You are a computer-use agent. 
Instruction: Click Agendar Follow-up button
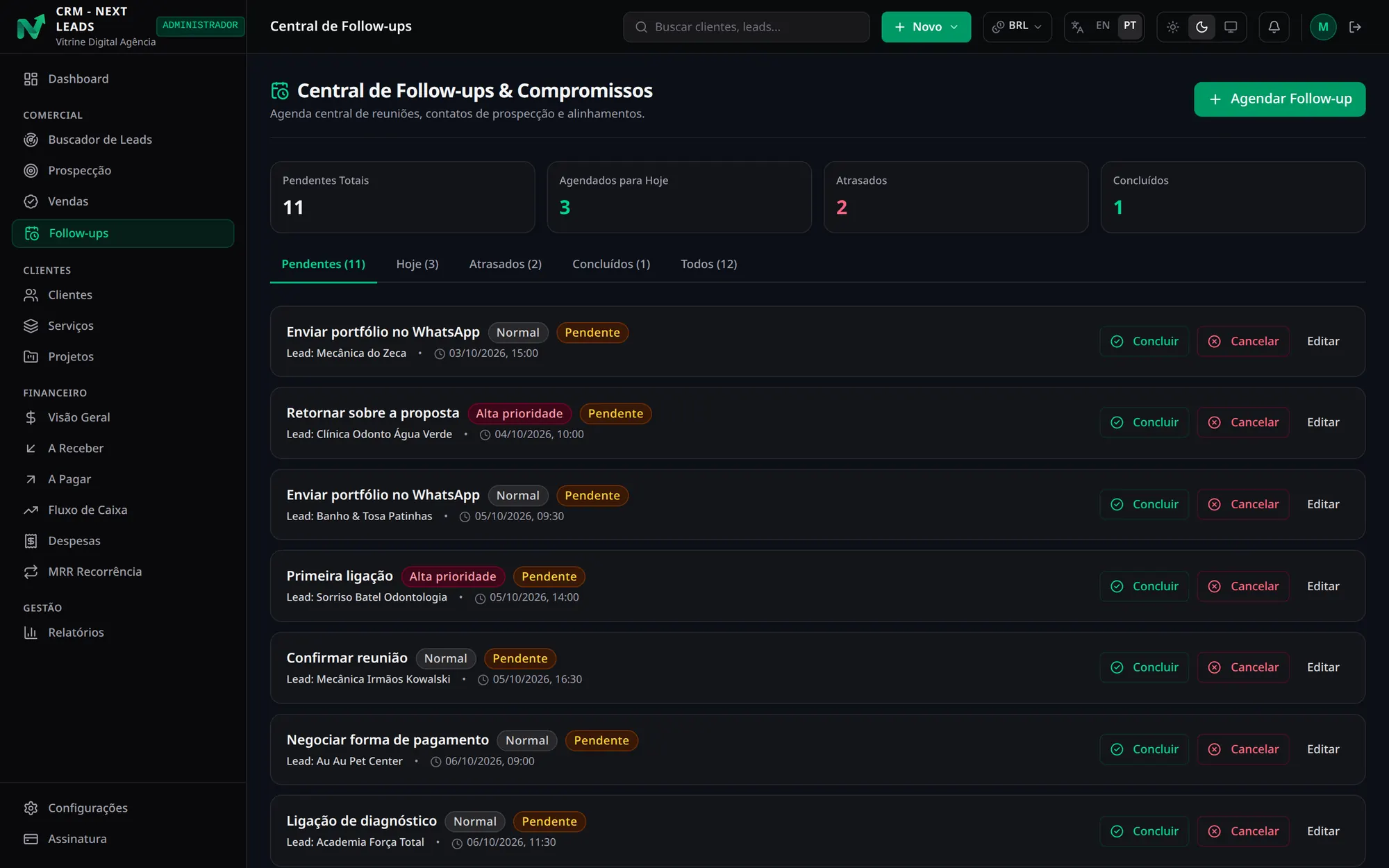[1279, 99]
